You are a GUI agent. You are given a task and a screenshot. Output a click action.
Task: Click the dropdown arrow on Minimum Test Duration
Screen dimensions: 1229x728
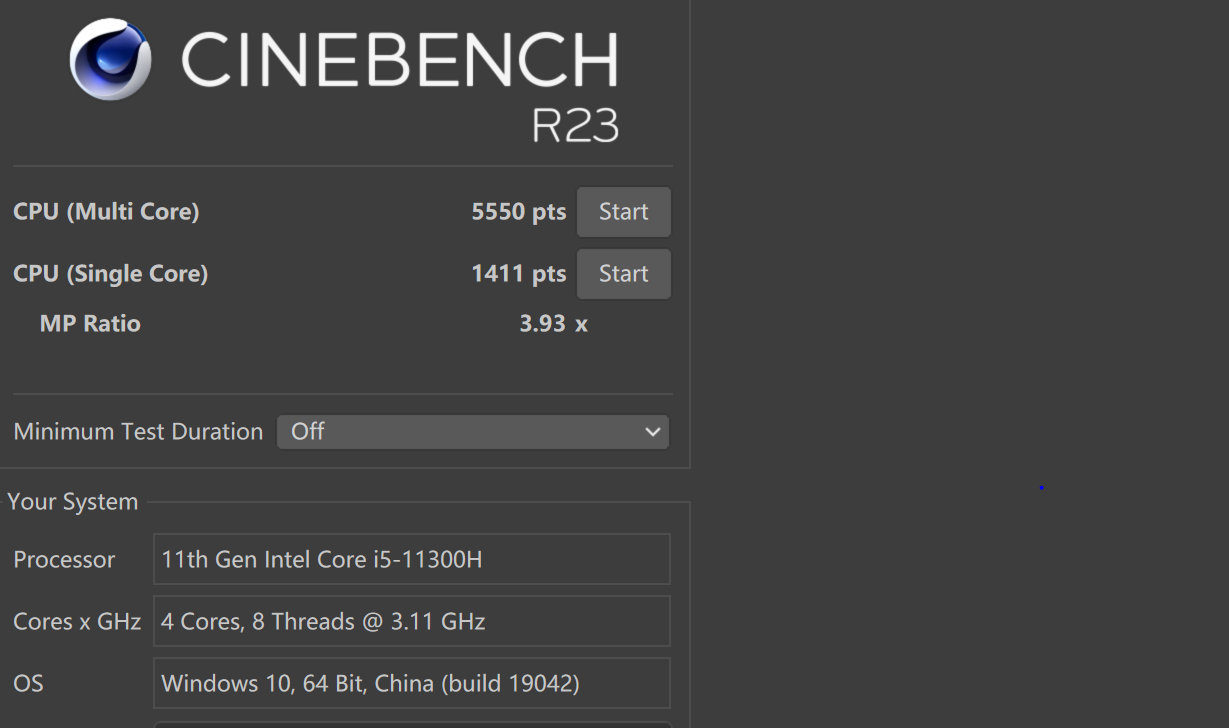(x=653, y=431)
